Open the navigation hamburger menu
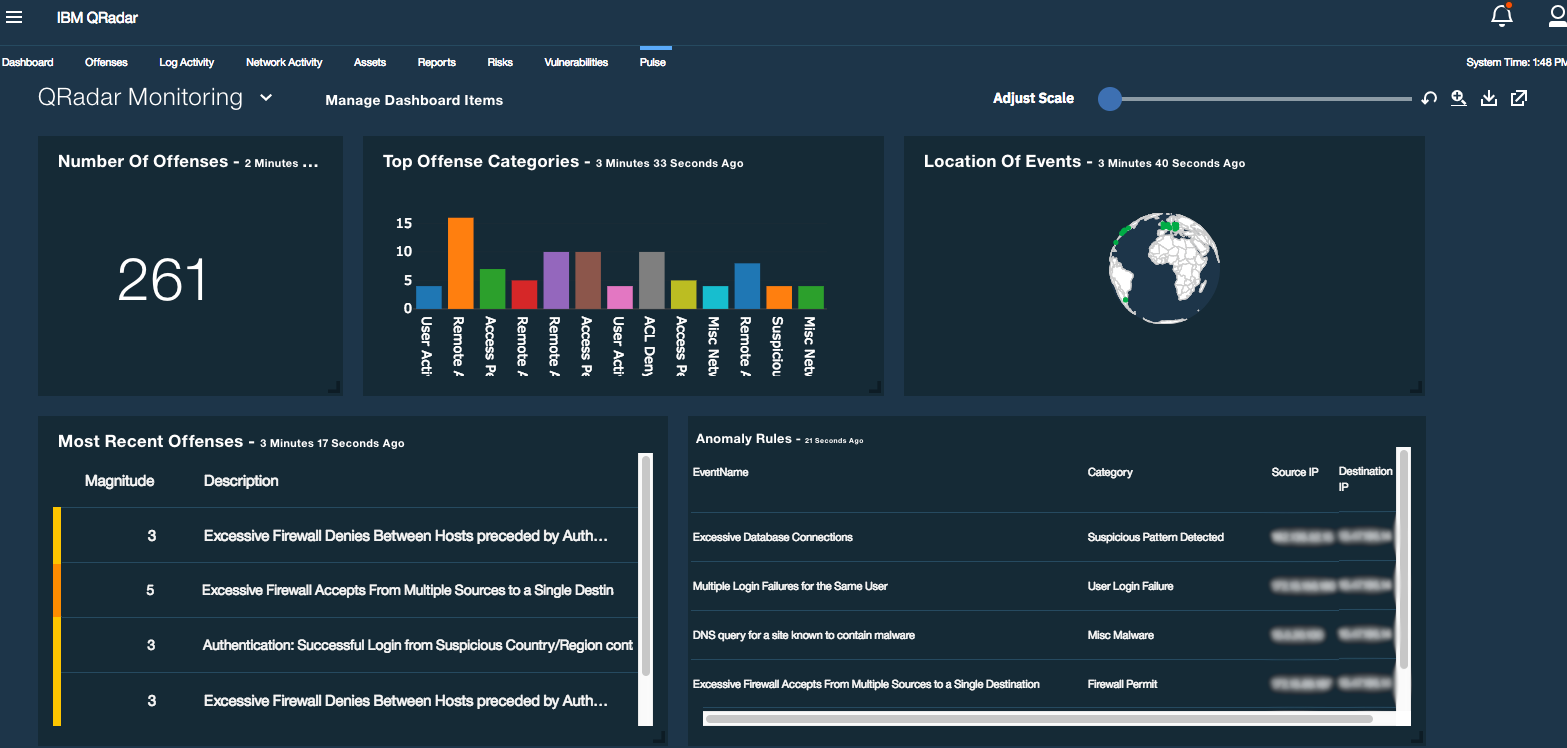Viewport: 1567px width, 748px height. 15,17
